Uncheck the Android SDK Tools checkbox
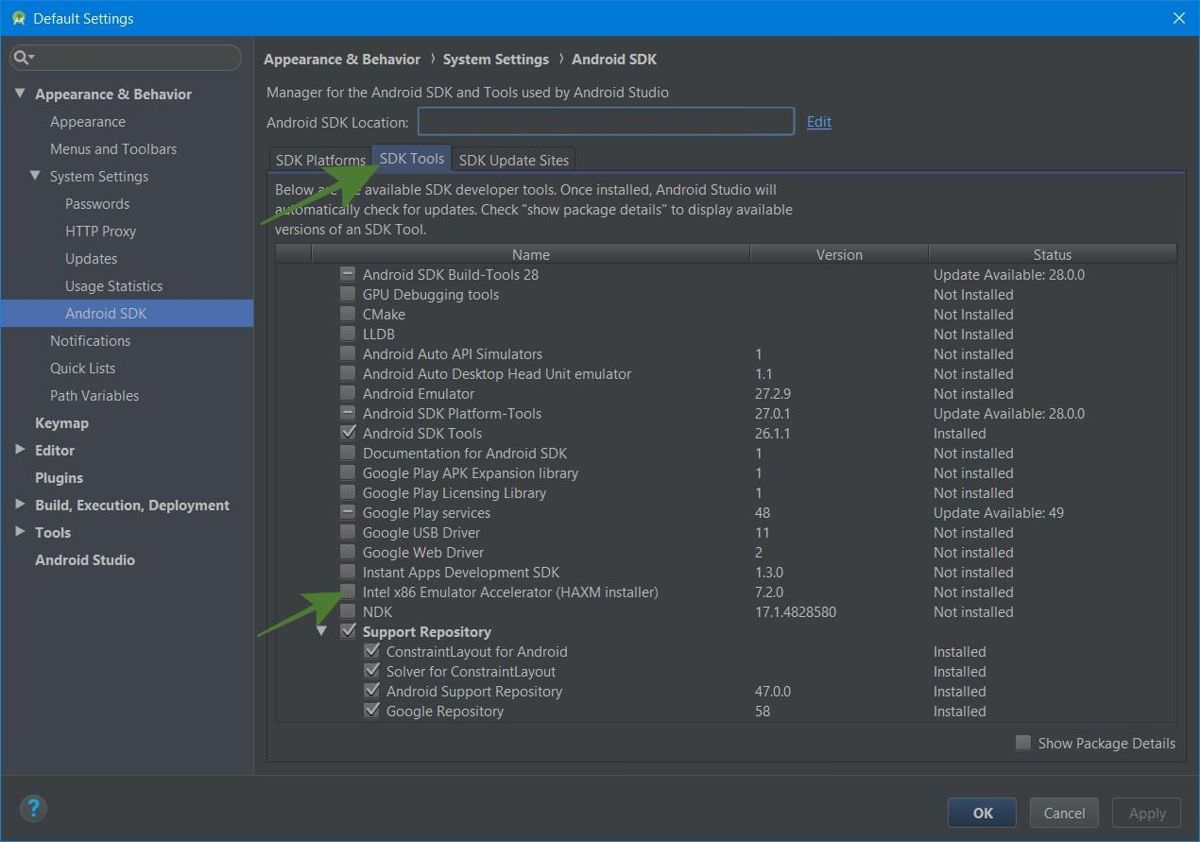 (348, 433)
